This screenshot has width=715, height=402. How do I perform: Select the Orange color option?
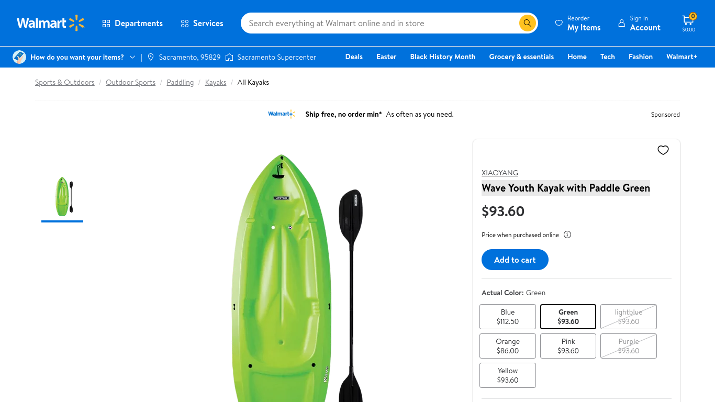[508, 346]
